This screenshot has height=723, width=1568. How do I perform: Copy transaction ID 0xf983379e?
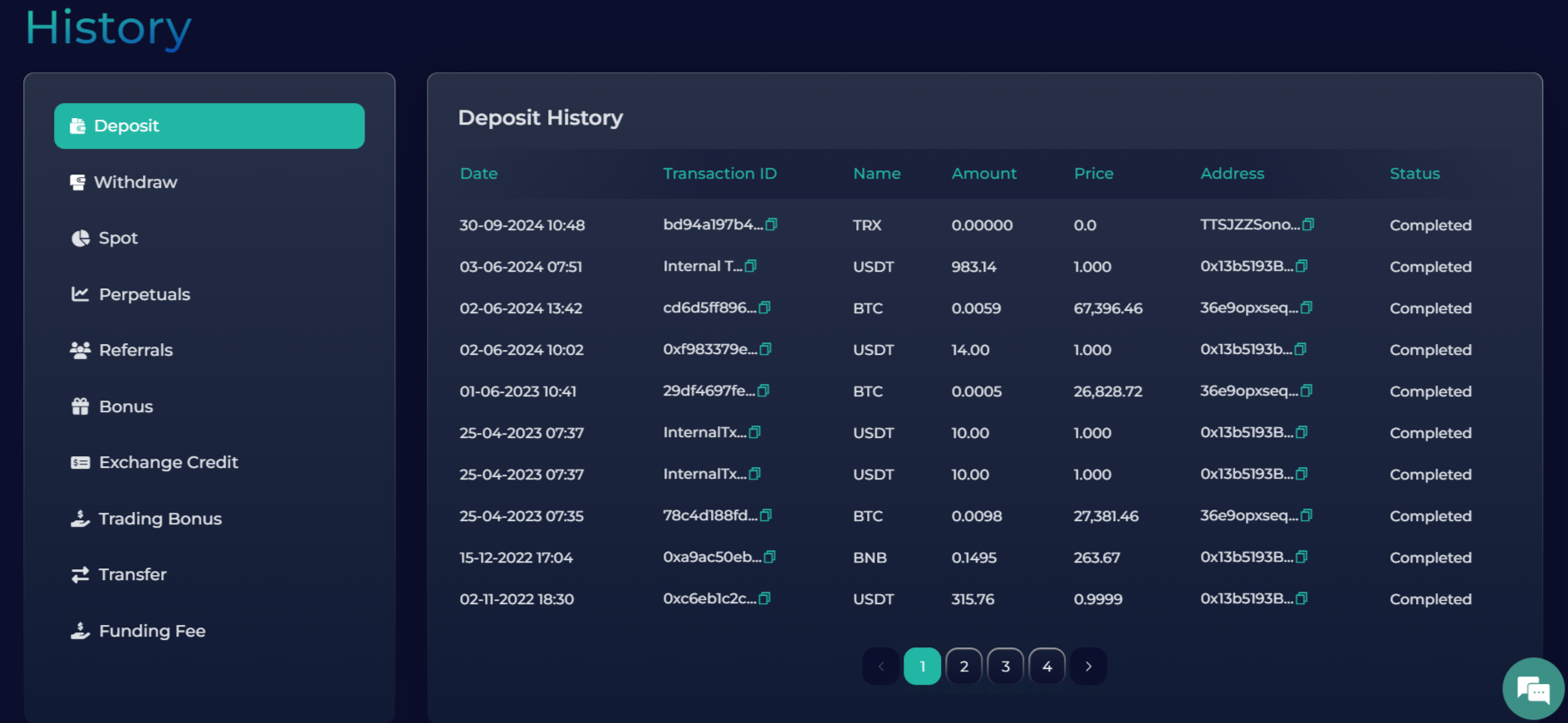766,349
